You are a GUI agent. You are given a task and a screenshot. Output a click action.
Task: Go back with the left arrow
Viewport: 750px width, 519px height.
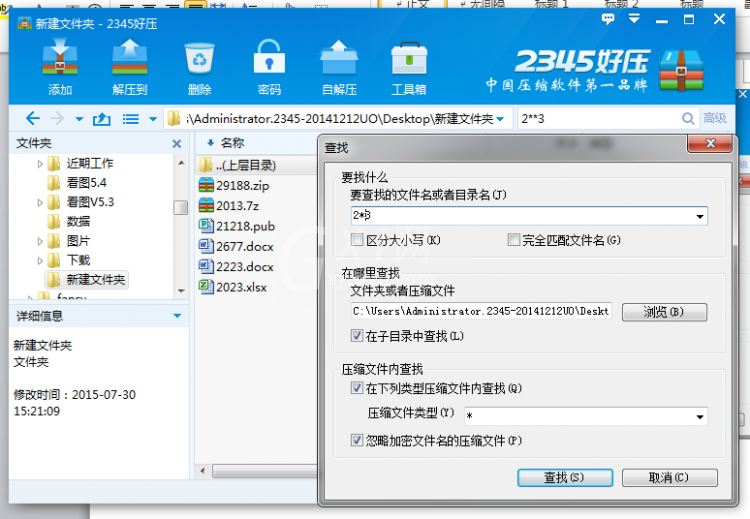pyautogui.click(x=33, y=118)
